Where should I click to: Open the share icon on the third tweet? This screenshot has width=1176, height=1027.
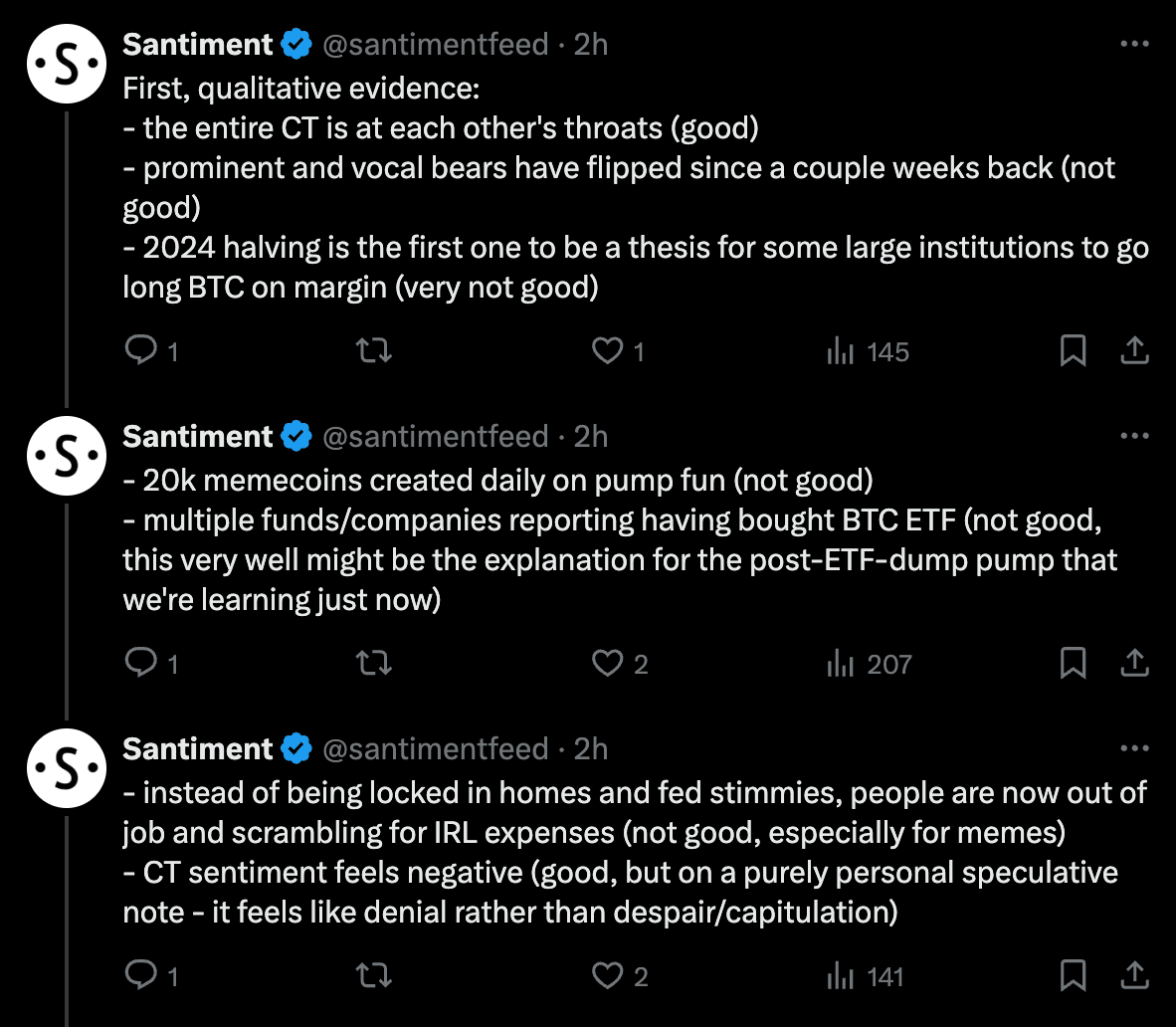coord(1137,976)
